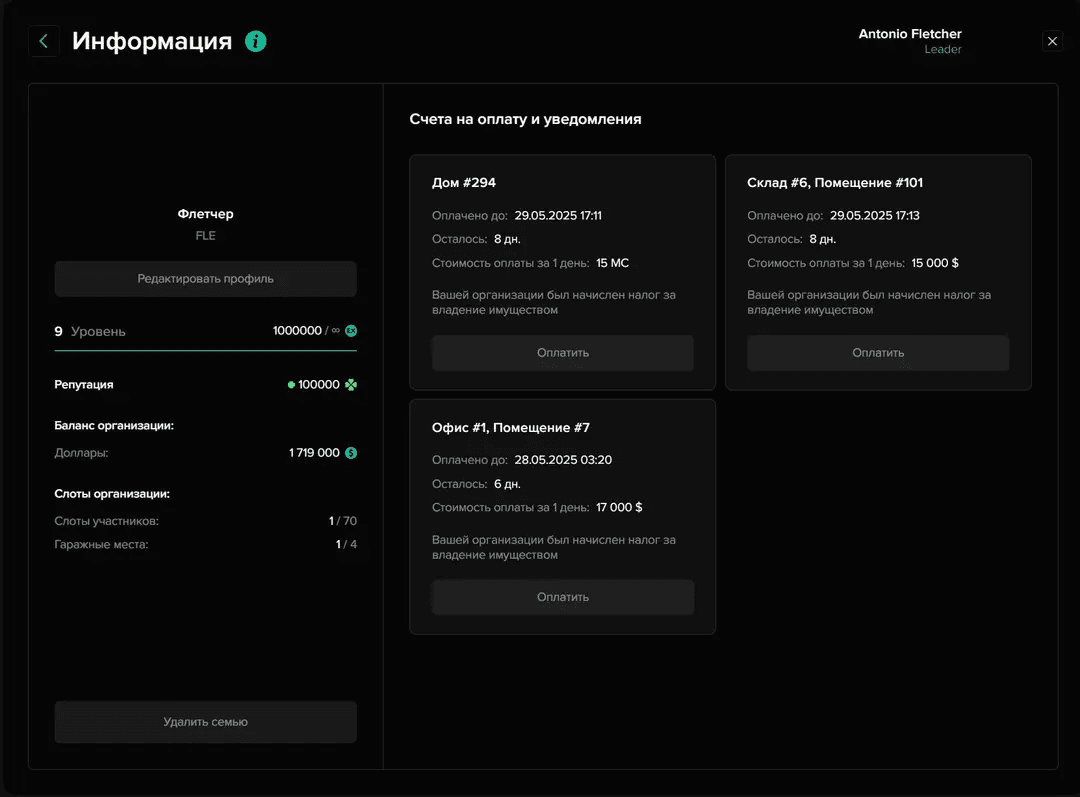The width and height of the screenshot is (1080, 797).
Task: Click the back arrow icon
Action: (44, 41)
